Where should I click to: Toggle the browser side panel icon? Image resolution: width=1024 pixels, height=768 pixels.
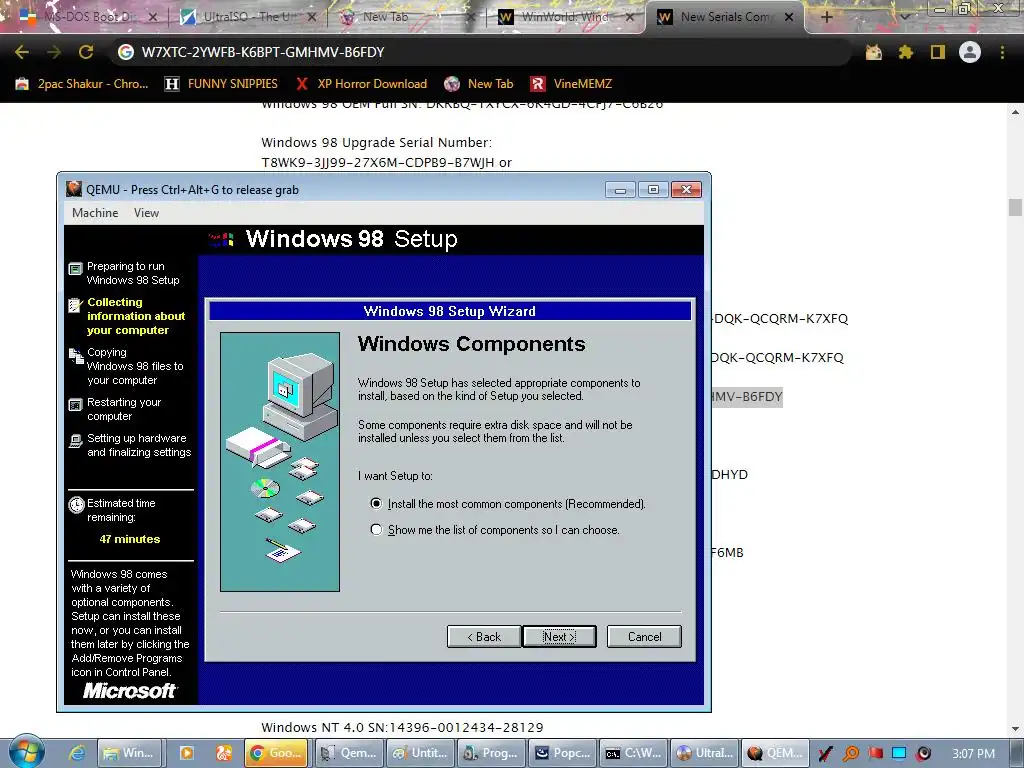pos(938,52)
